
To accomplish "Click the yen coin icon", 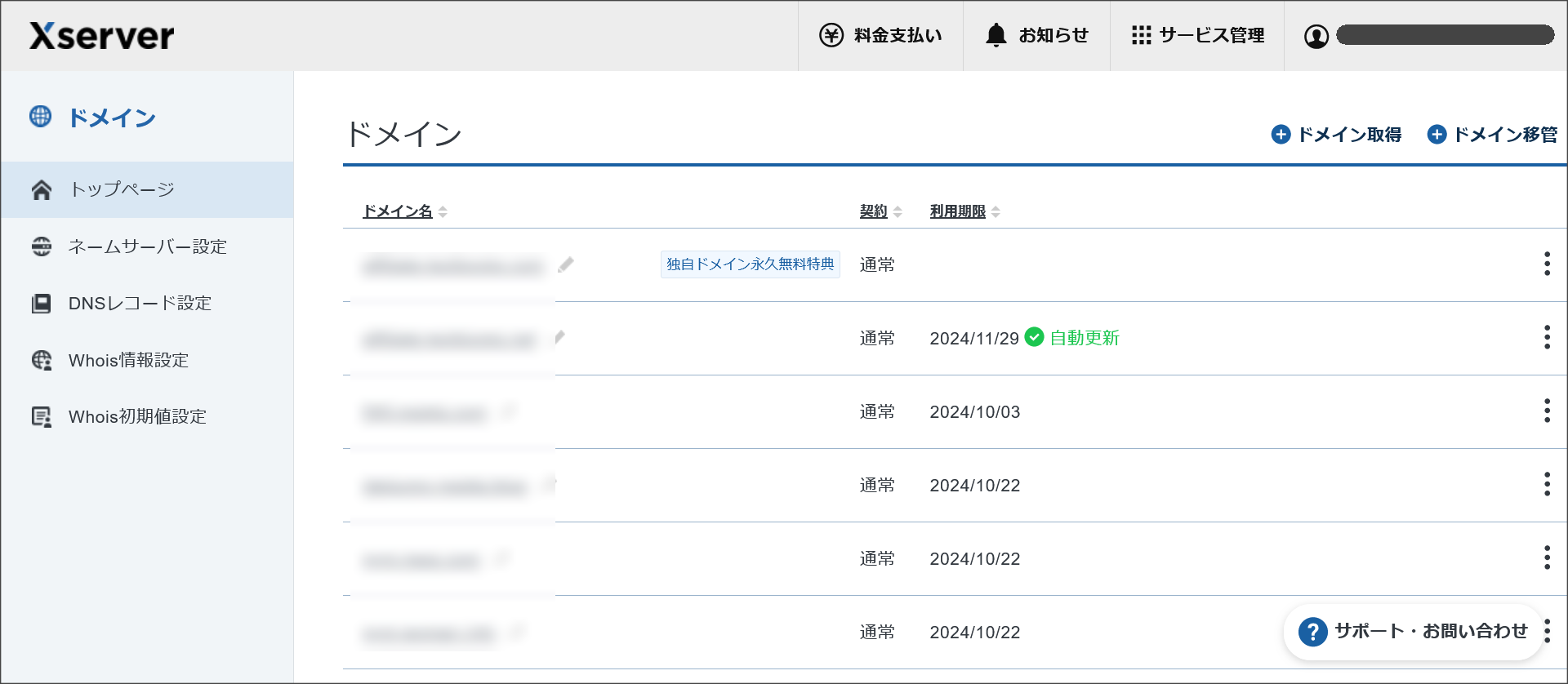I will point(831,35).
